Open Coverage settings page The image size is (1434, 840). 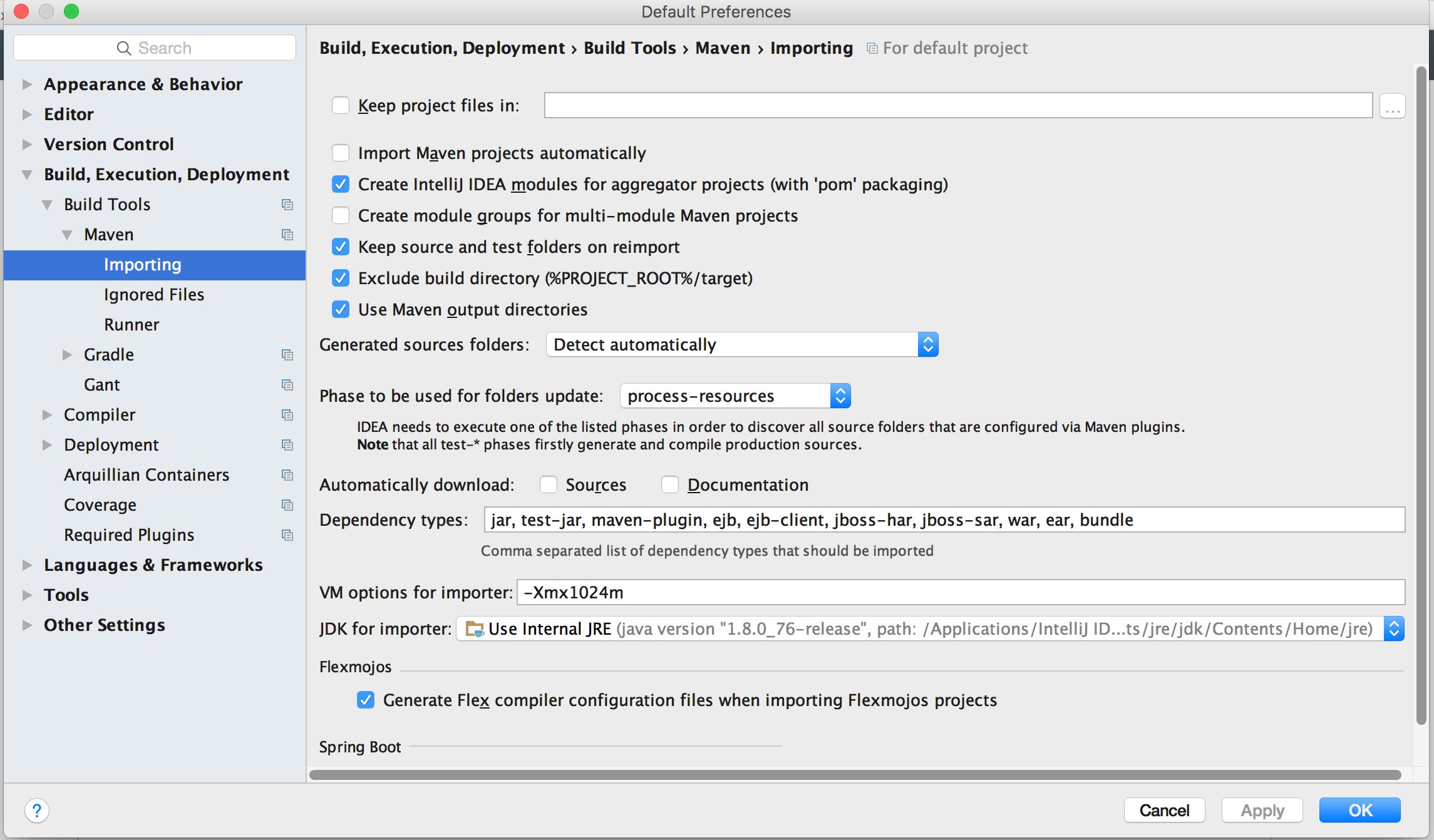pyautogui.click(x=154, y=505)
